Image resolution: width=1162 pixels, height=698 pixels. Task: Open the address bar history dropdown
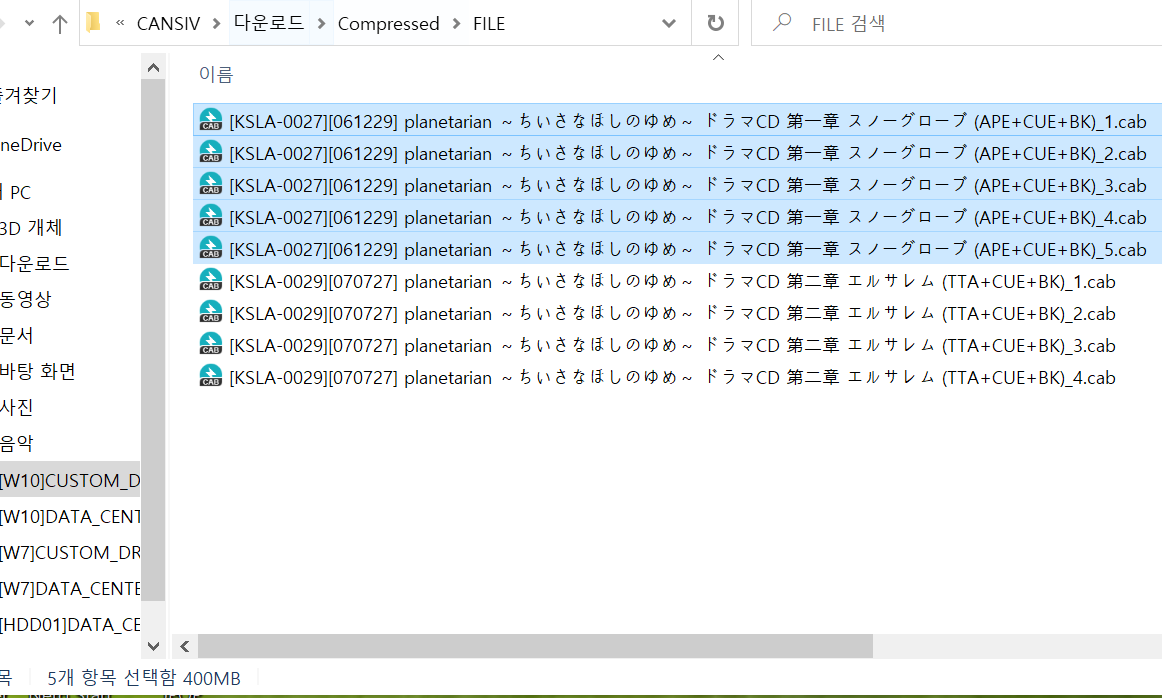tap(668, 23)
